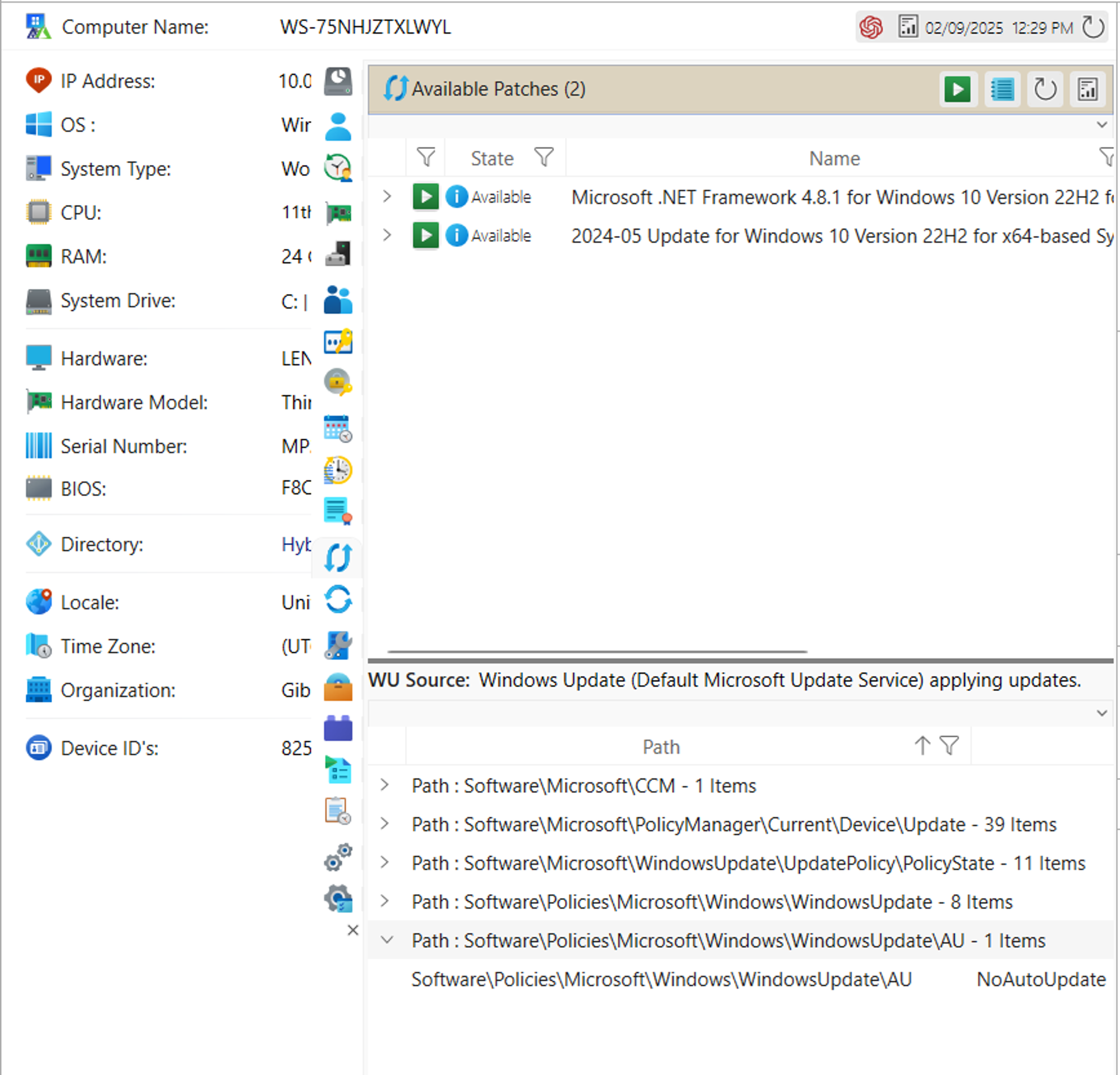Click the blue list view button in patches header

click(1002, 89)
